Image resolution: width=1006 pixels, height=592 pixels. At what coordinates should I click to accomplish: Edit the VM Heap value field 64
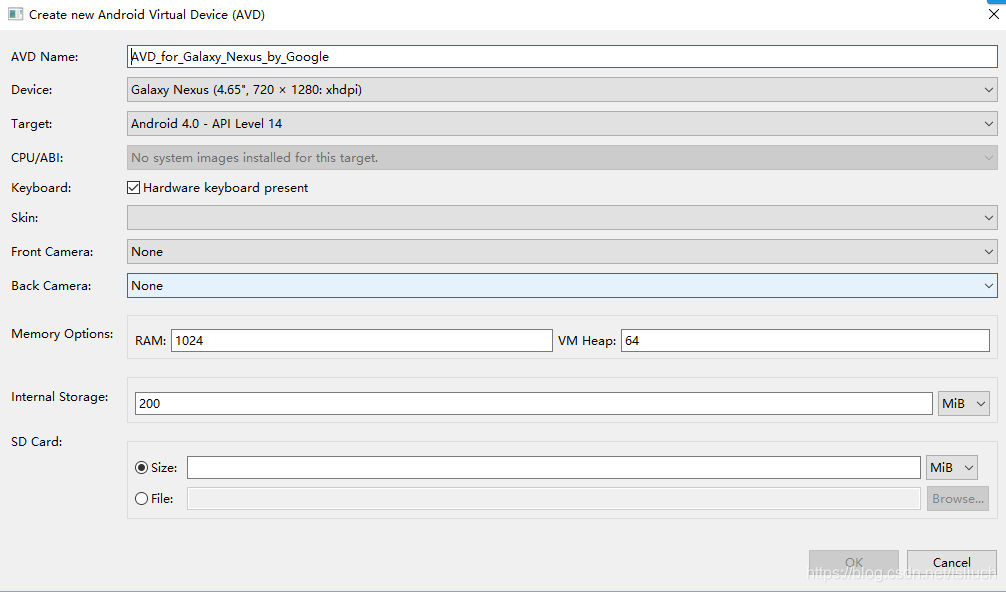(x=805, y=341)
